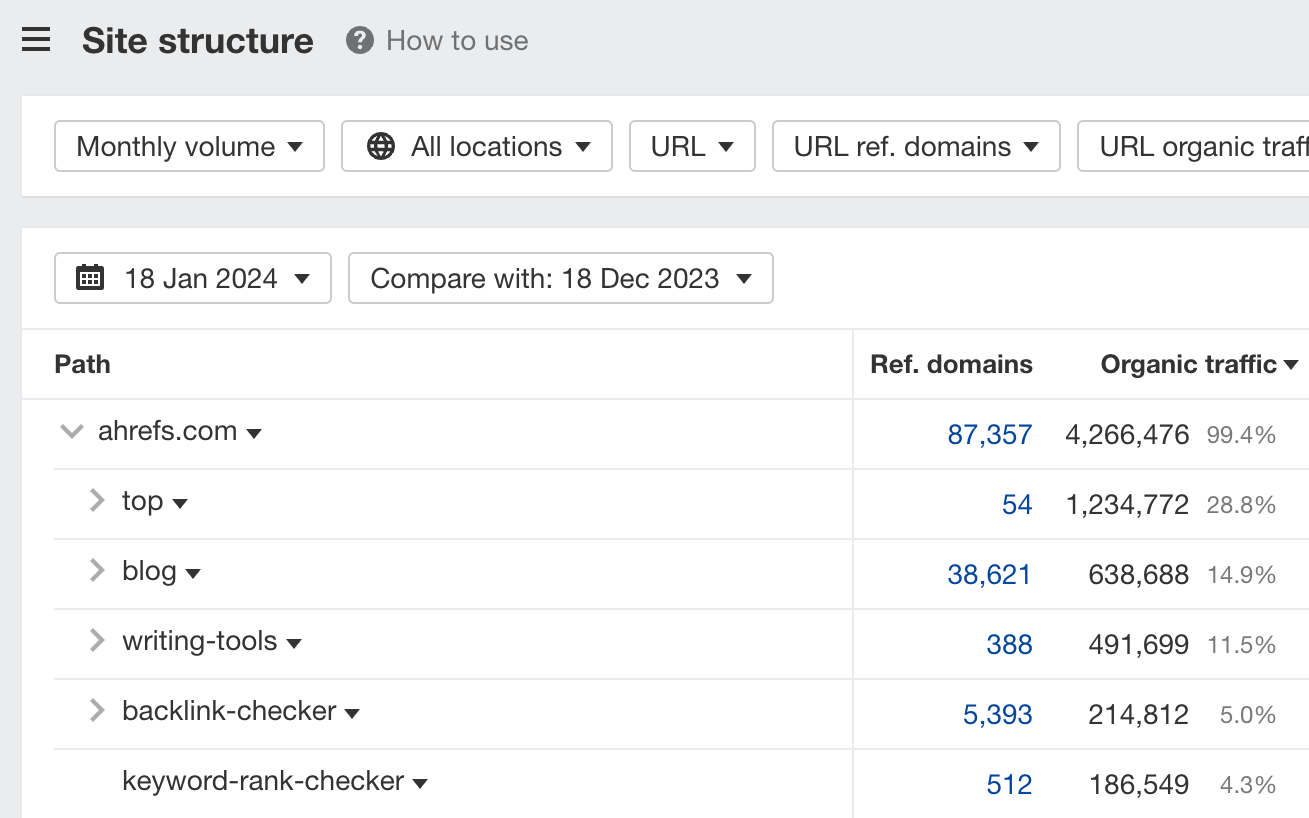The width and height of the screenshot is (1309, 818).
Task: Click the globe icon in All locations
Action: point(380,147)
